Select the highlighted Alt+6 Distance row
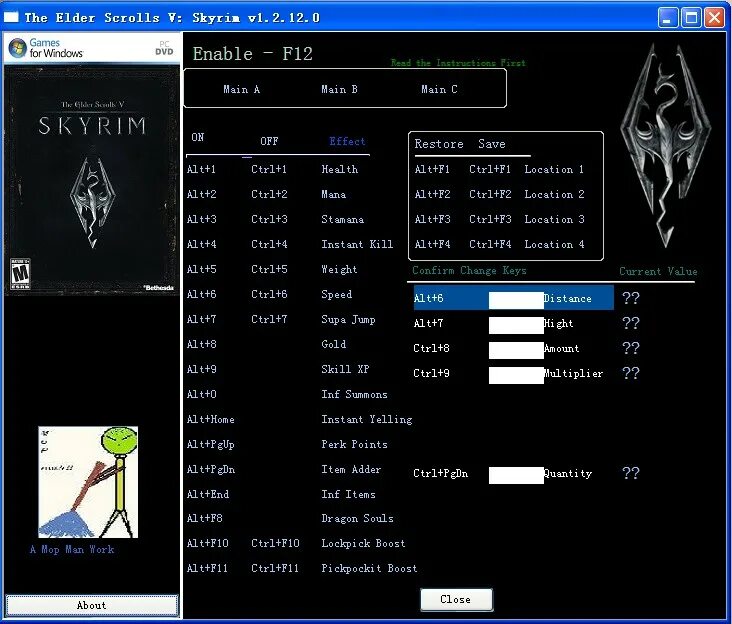Viewport: 732px width, 624px height. pyautogui.click(x=514, y=298)
